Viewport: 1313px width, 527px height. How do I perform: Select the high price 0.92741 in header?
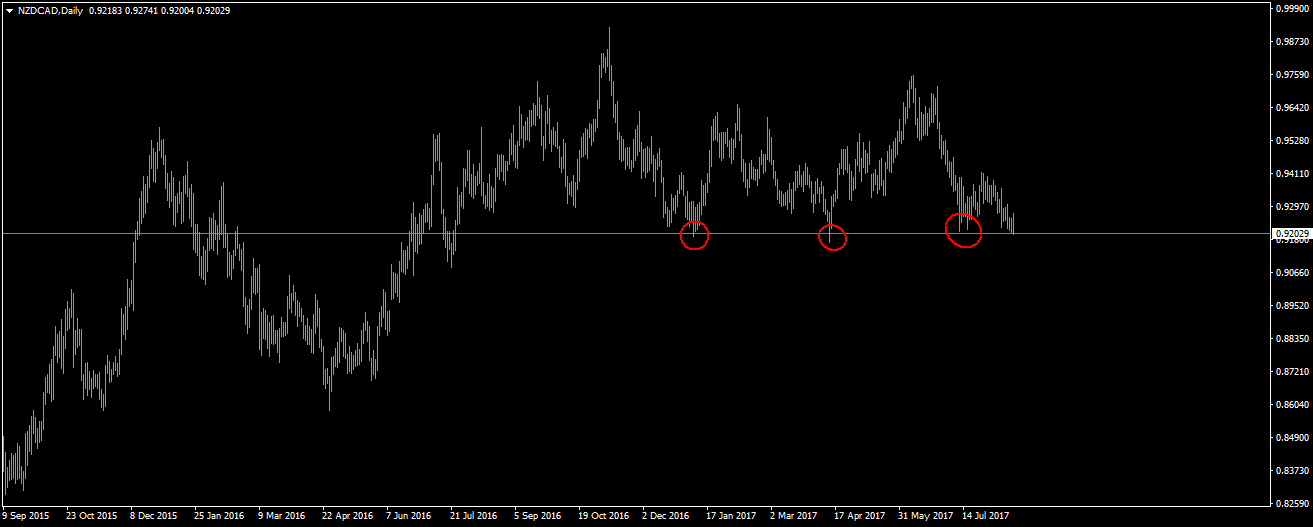click(141, 9)
